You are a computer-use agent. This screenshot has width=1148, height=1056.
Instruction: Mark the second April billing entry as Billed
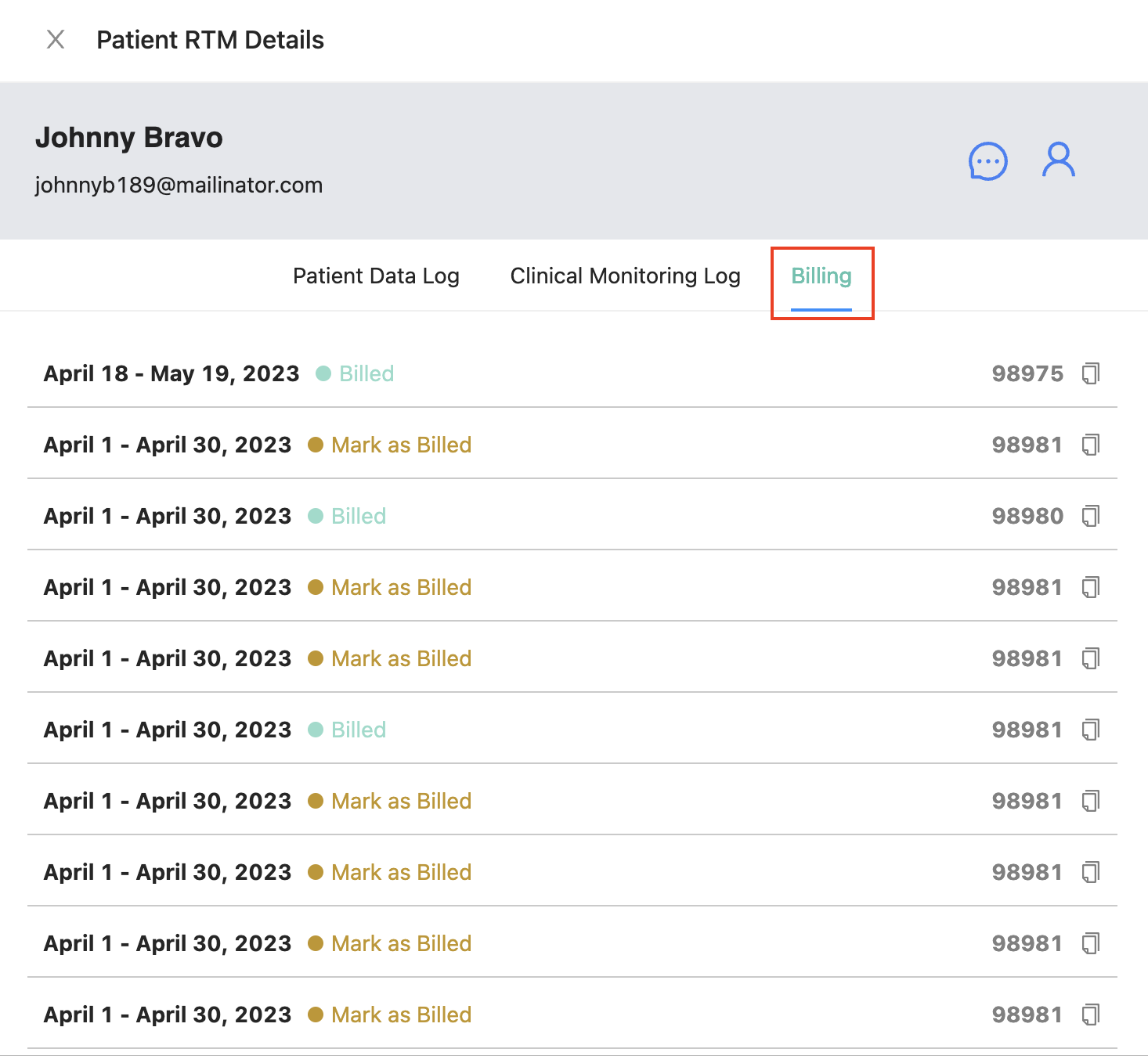[400, 445]
